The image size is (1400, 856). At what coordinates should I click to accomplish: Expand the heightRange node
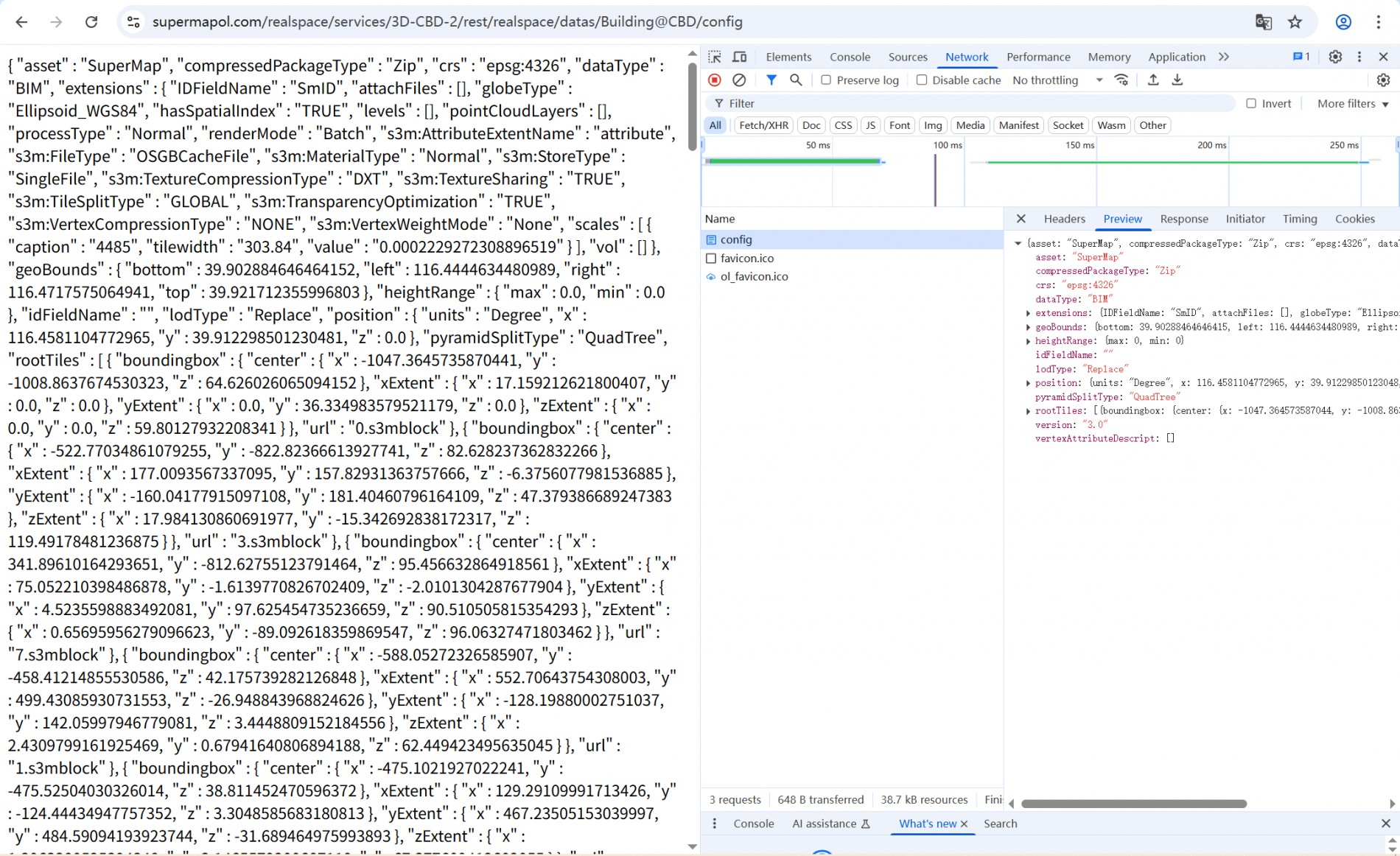coord(1028,341)
